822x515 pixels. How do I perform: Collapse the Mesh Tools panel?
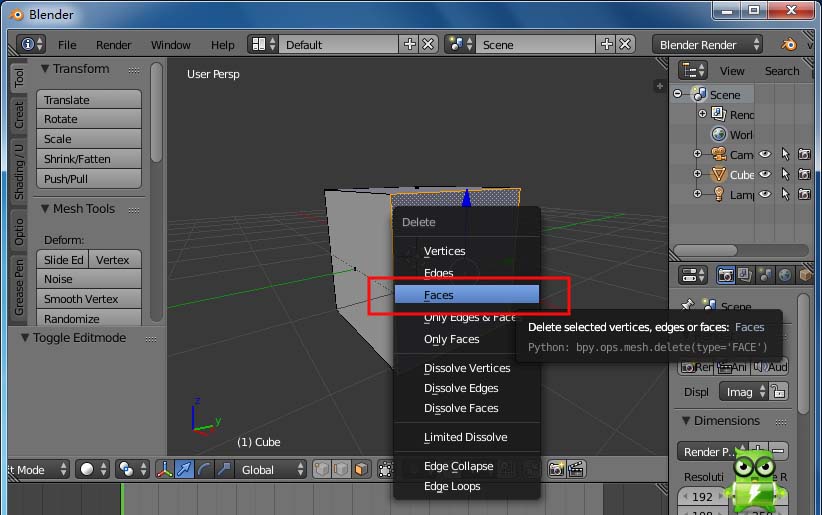tap(46, 209)
